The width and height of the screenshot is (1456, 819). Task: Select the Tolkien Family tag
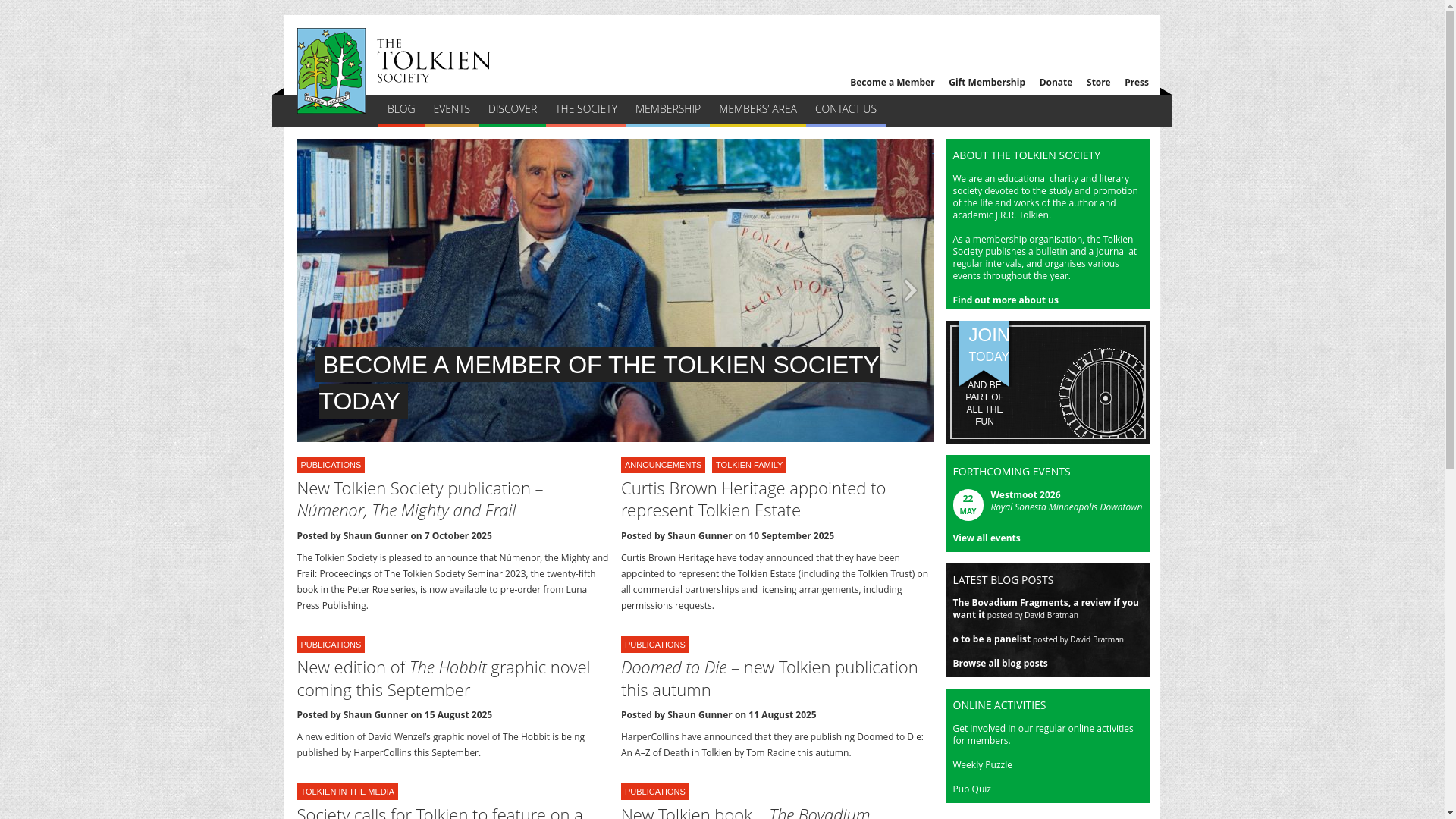(x=748, y=465)
